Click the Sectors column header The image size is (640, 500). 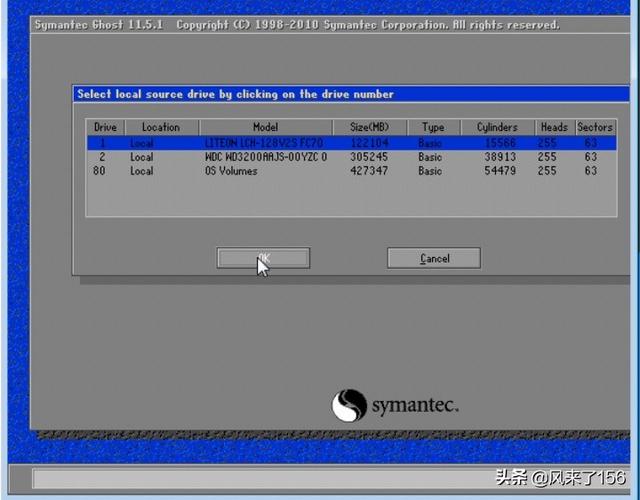click(595, 127)
